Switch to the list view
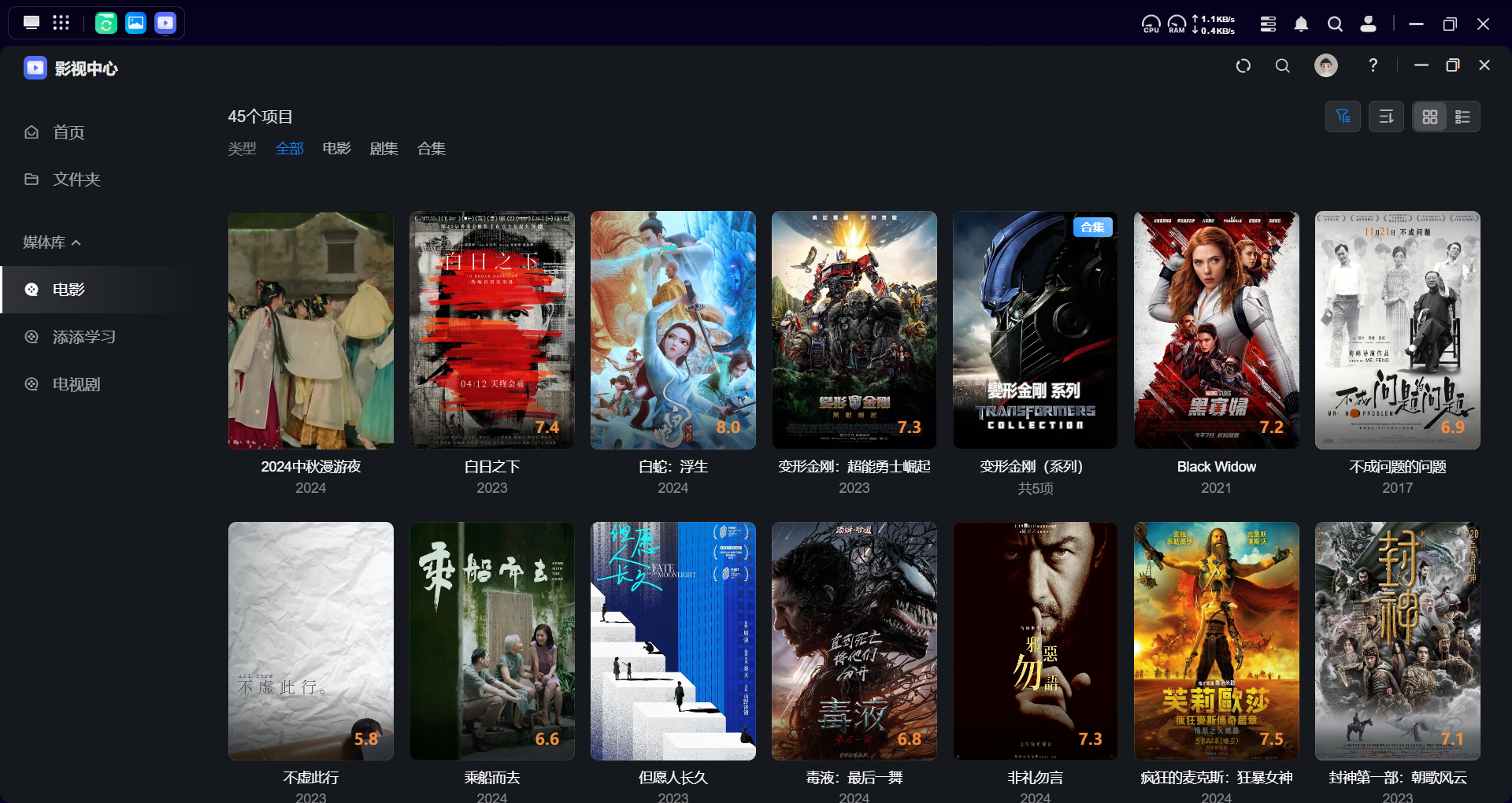 (1462, 117)
